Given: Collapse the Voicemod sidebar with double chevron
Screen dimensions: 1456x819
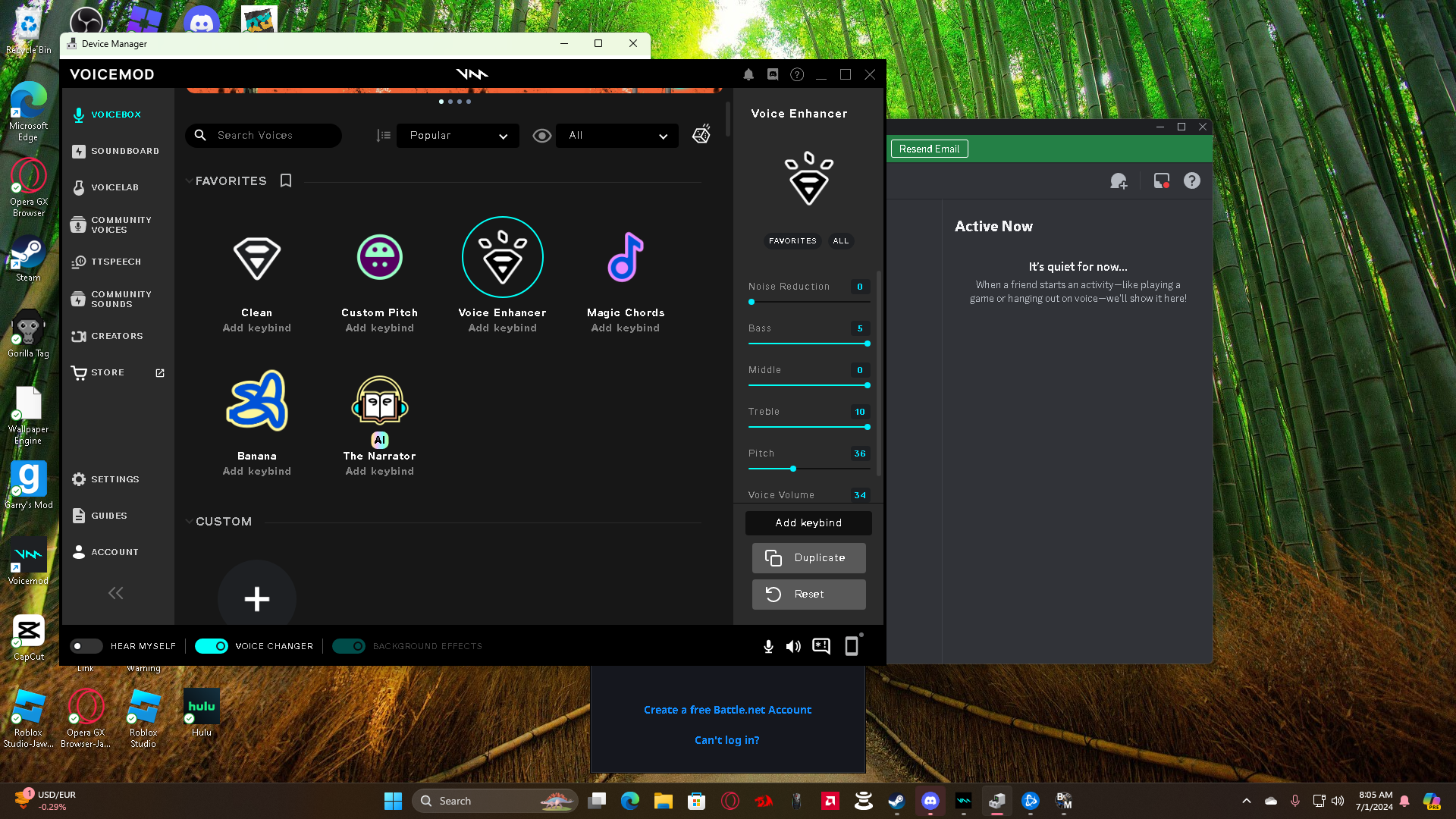Looking at the screenshot, I should tap(116, 593).
